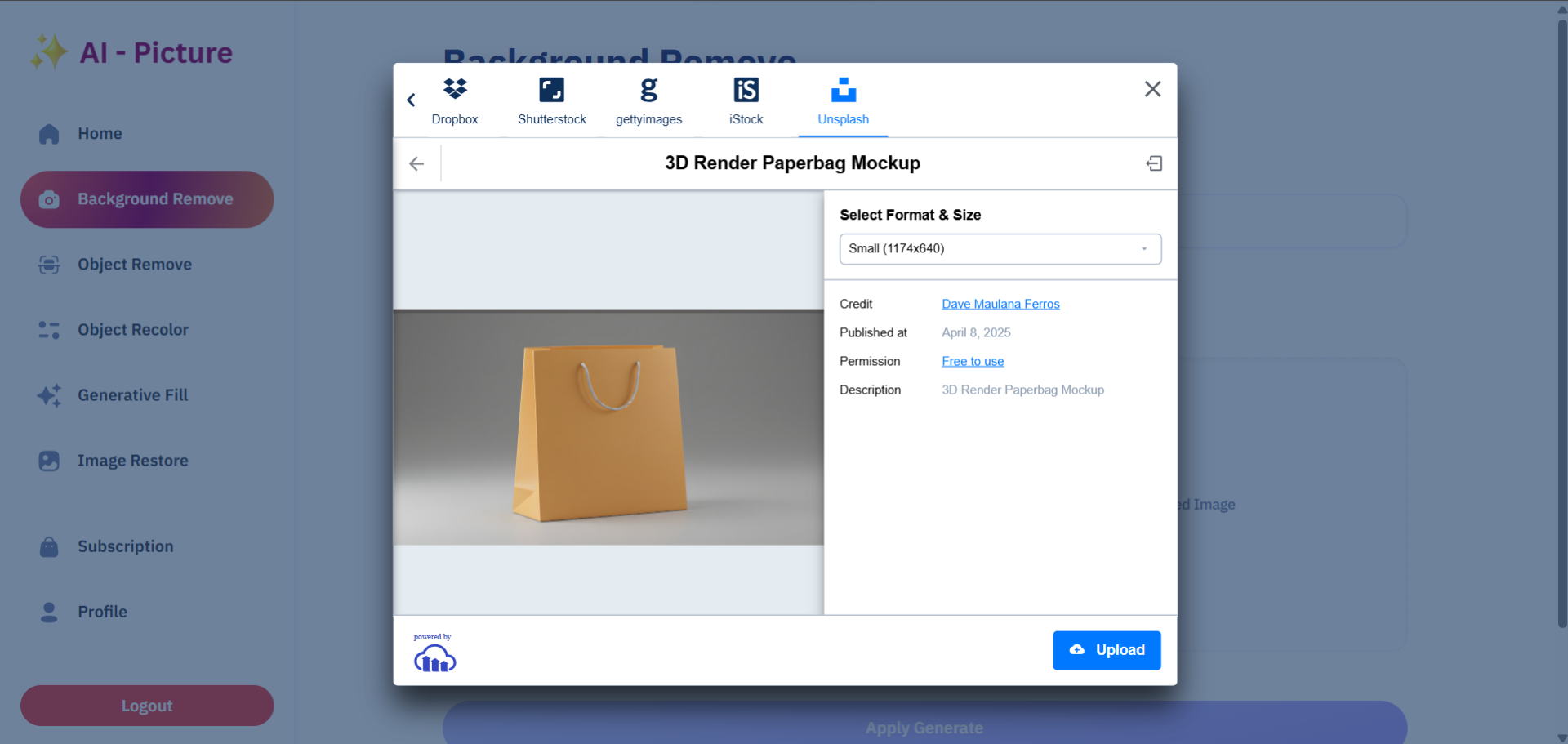Click the Unsplash logout icon
The width and height of the screenshot is (1568, 744).
1154,163
